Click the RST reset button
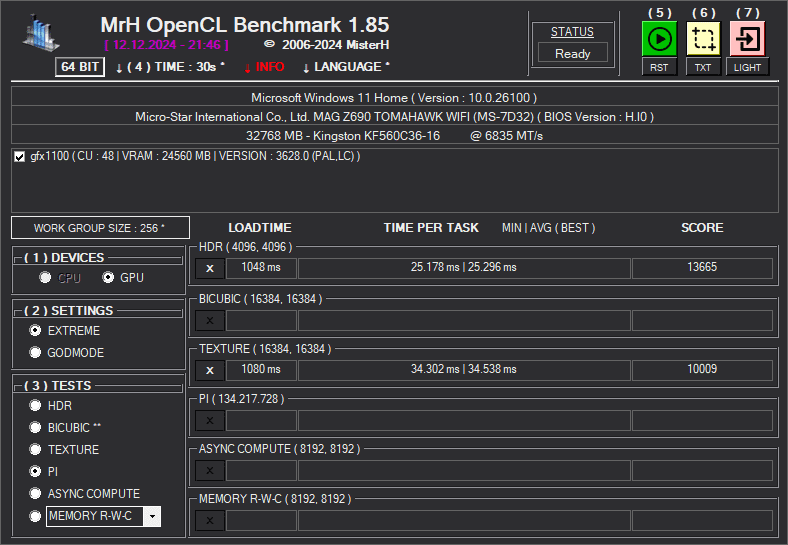Screen dimensions: 788x545 coord(659,67)
